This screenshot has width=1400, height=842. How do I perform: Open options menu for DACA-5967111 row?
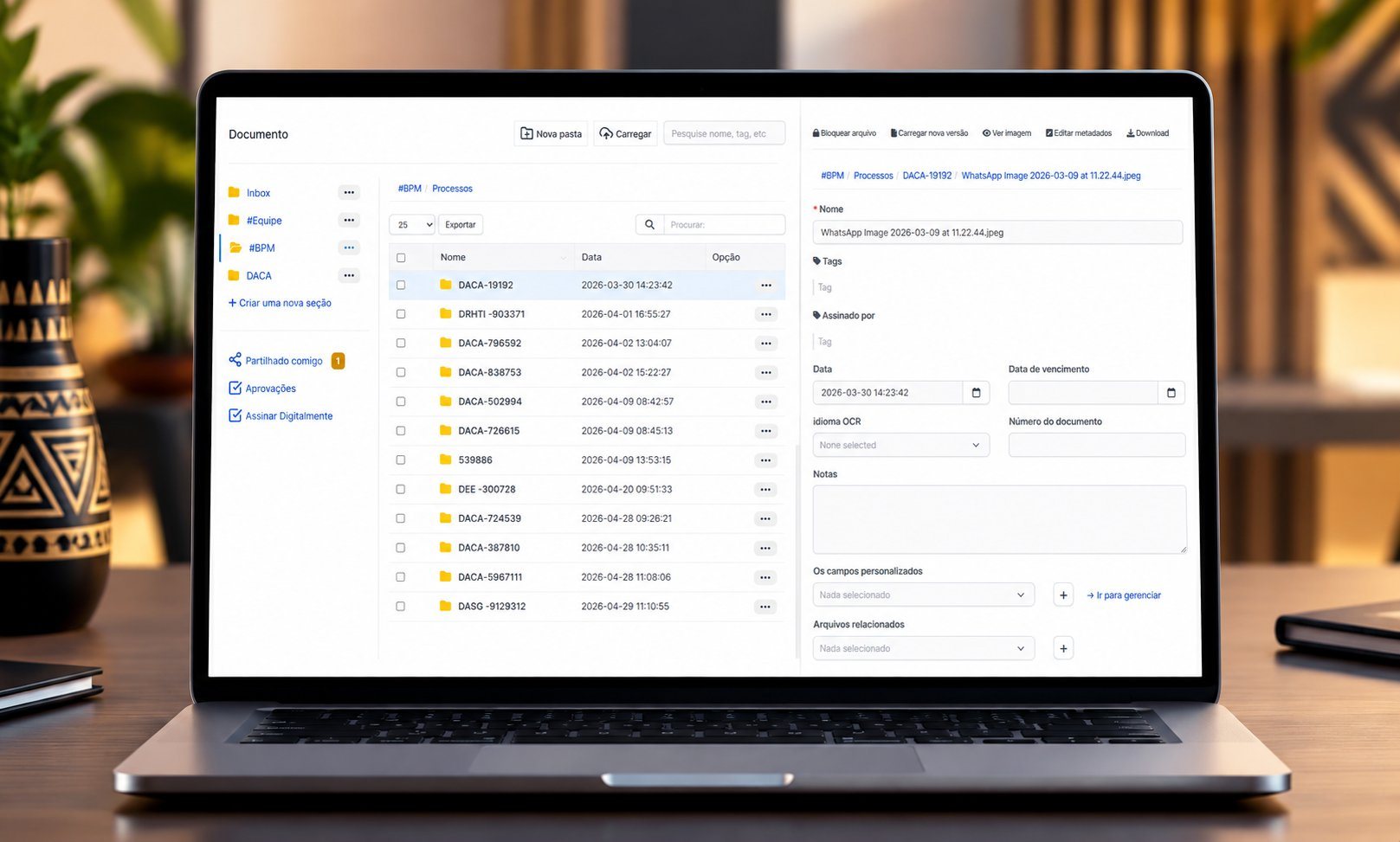pos(765,577)
